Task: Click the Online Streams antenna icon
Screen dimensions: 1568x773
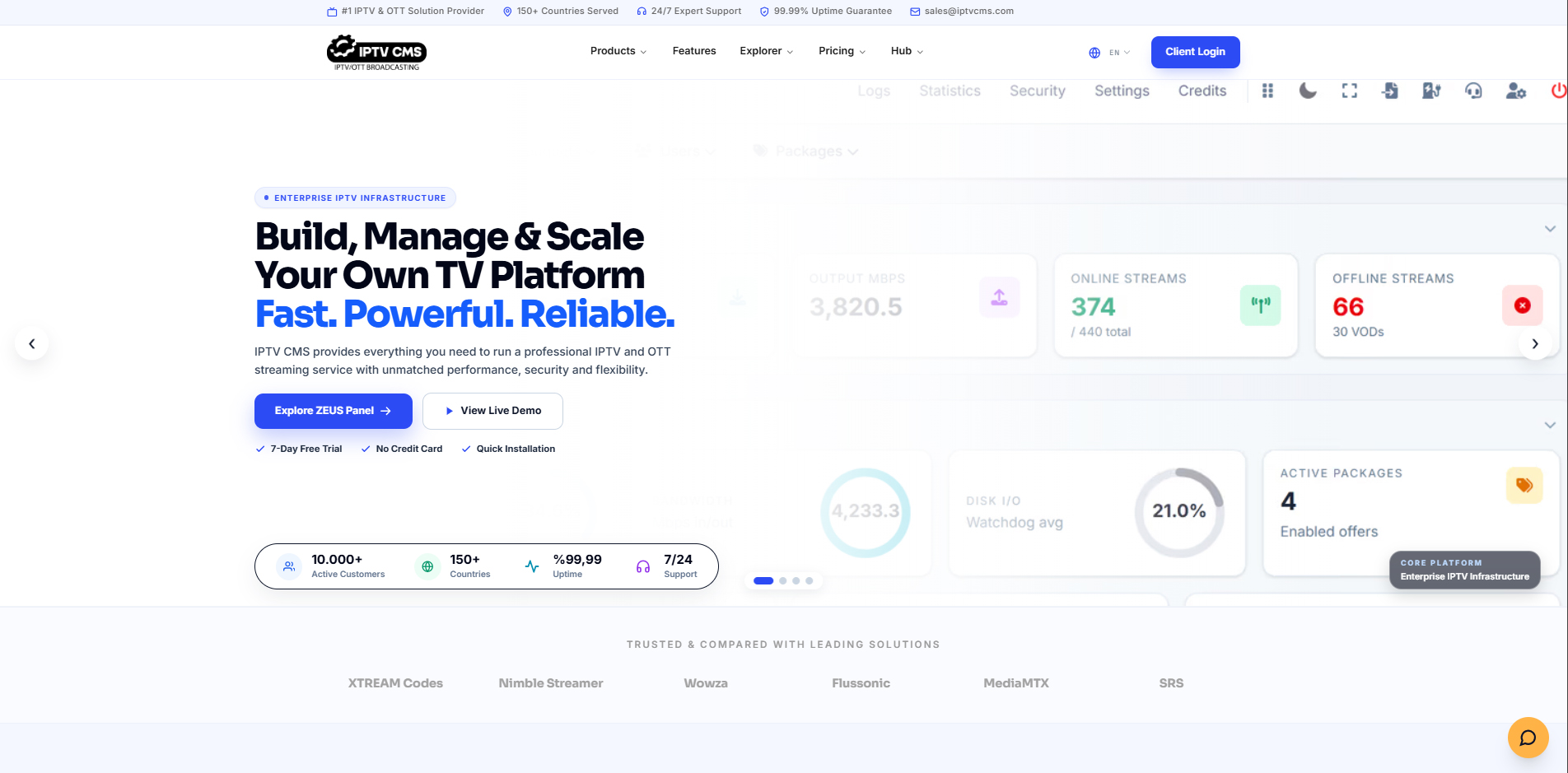Action: click(1260, 305)
